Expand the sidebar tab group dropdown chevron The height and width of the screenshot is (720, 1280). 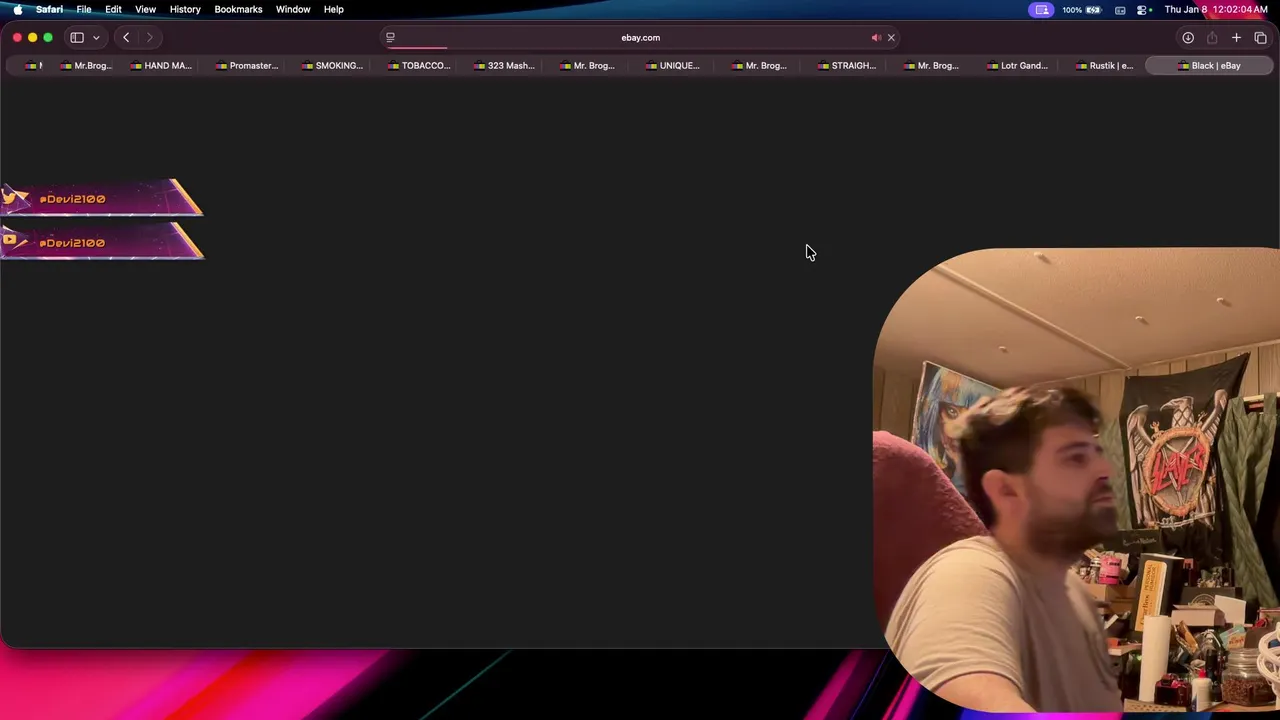[96, 37]
